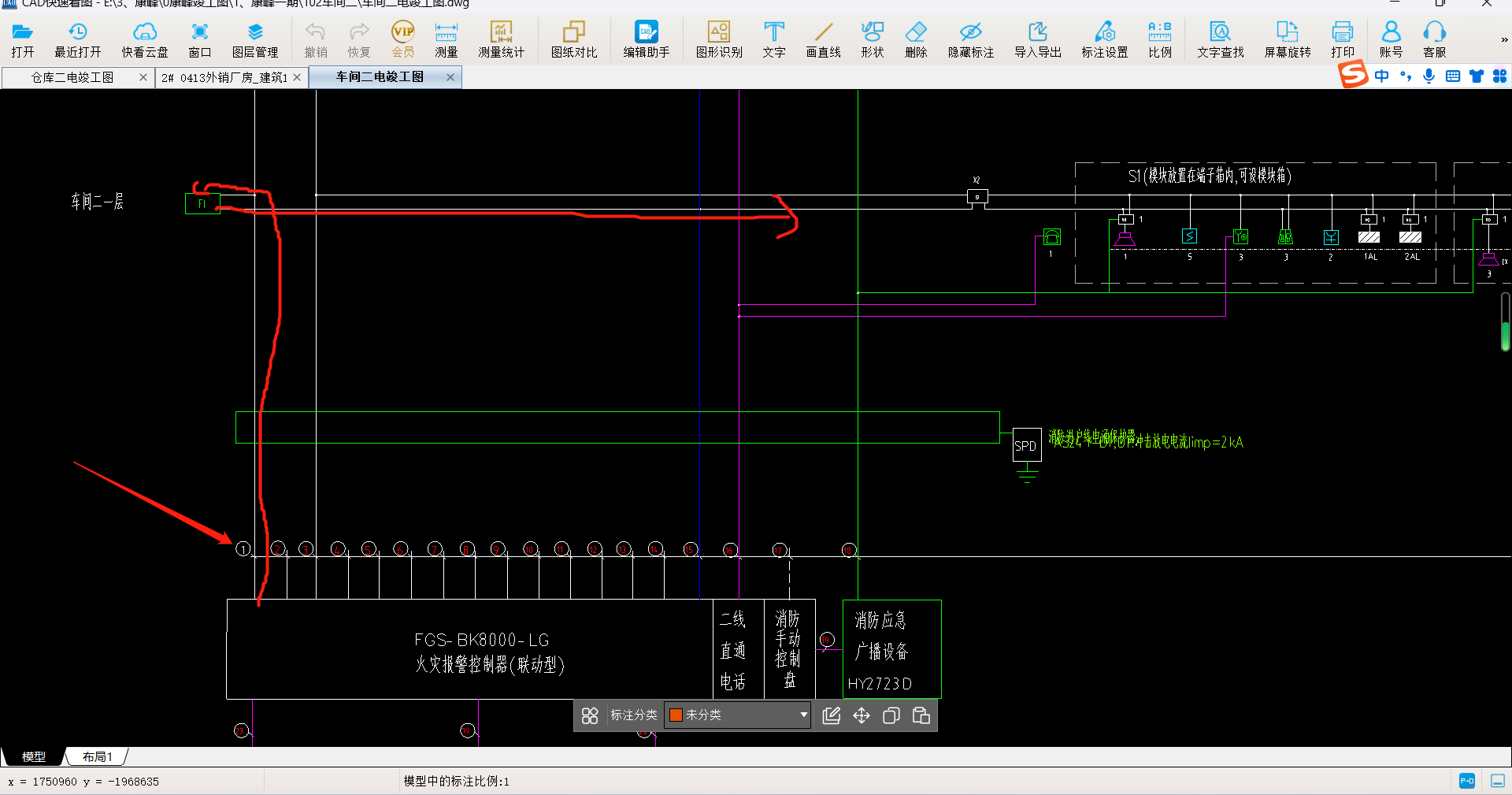
Task: Click the 标注分类 grid icon
Action: tap(590, 715)
